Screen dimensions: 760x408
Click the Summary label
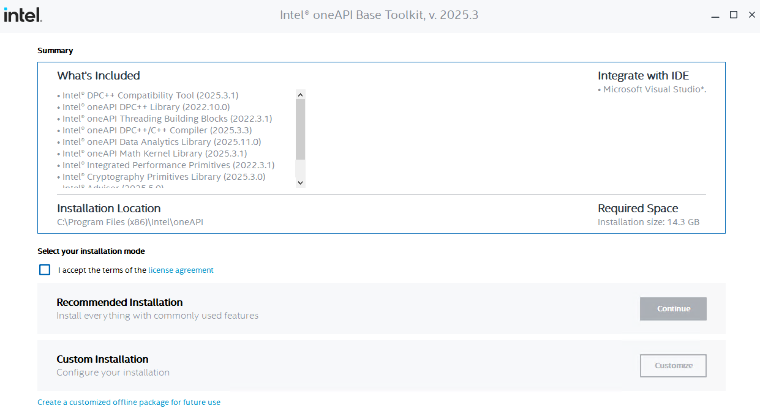click(55, 50)
